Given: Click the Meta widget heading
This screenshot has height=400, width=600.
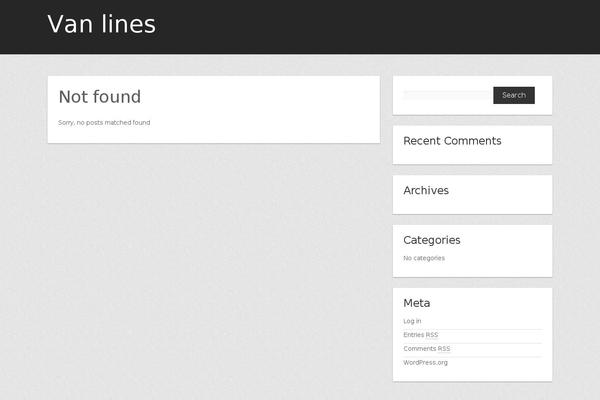Looking at the screenshot, I should (416, 303).
